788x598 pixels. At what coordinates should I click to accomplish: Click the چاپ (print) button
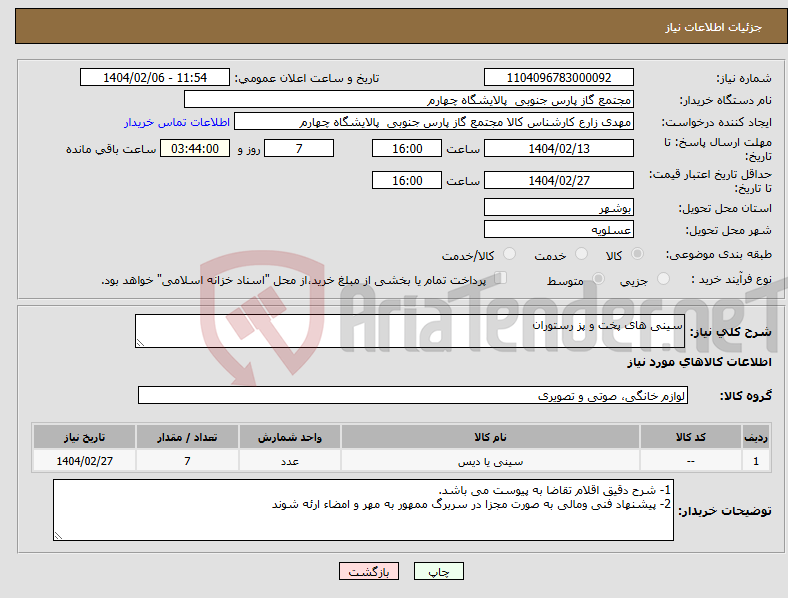tap(438, 571)
